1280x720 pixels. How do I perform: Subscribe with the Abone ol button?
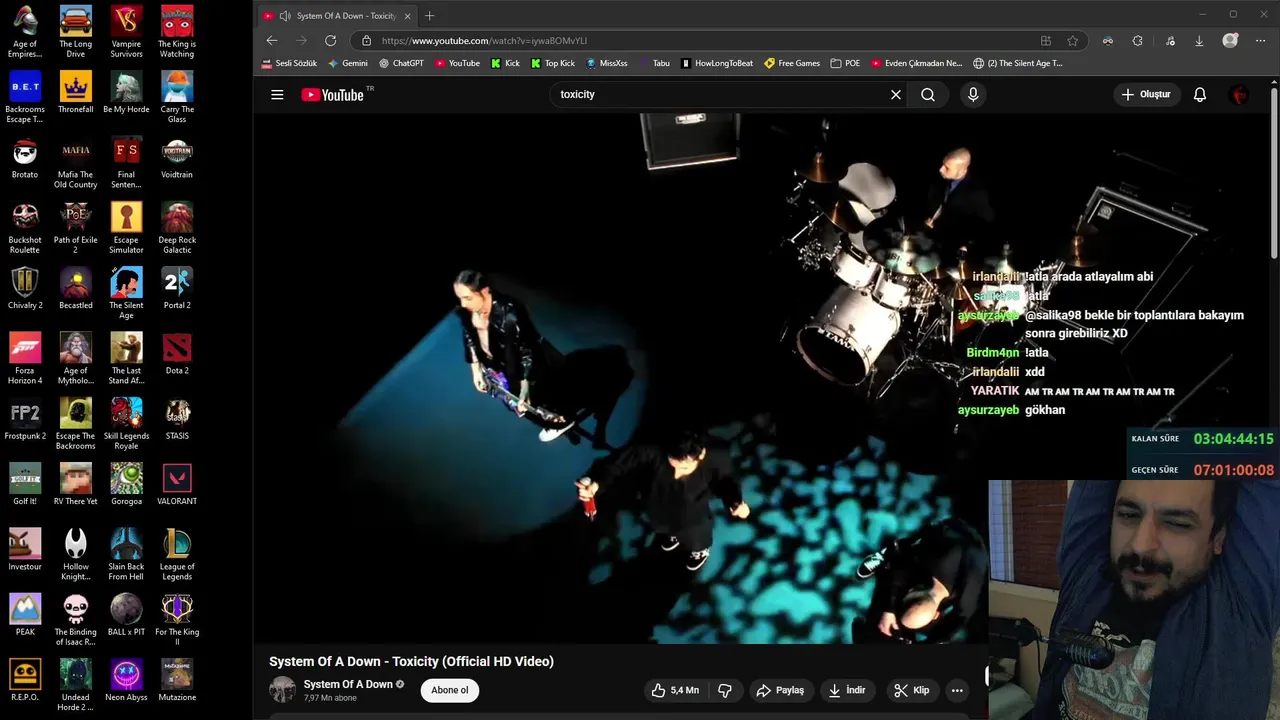pos(450,690)
